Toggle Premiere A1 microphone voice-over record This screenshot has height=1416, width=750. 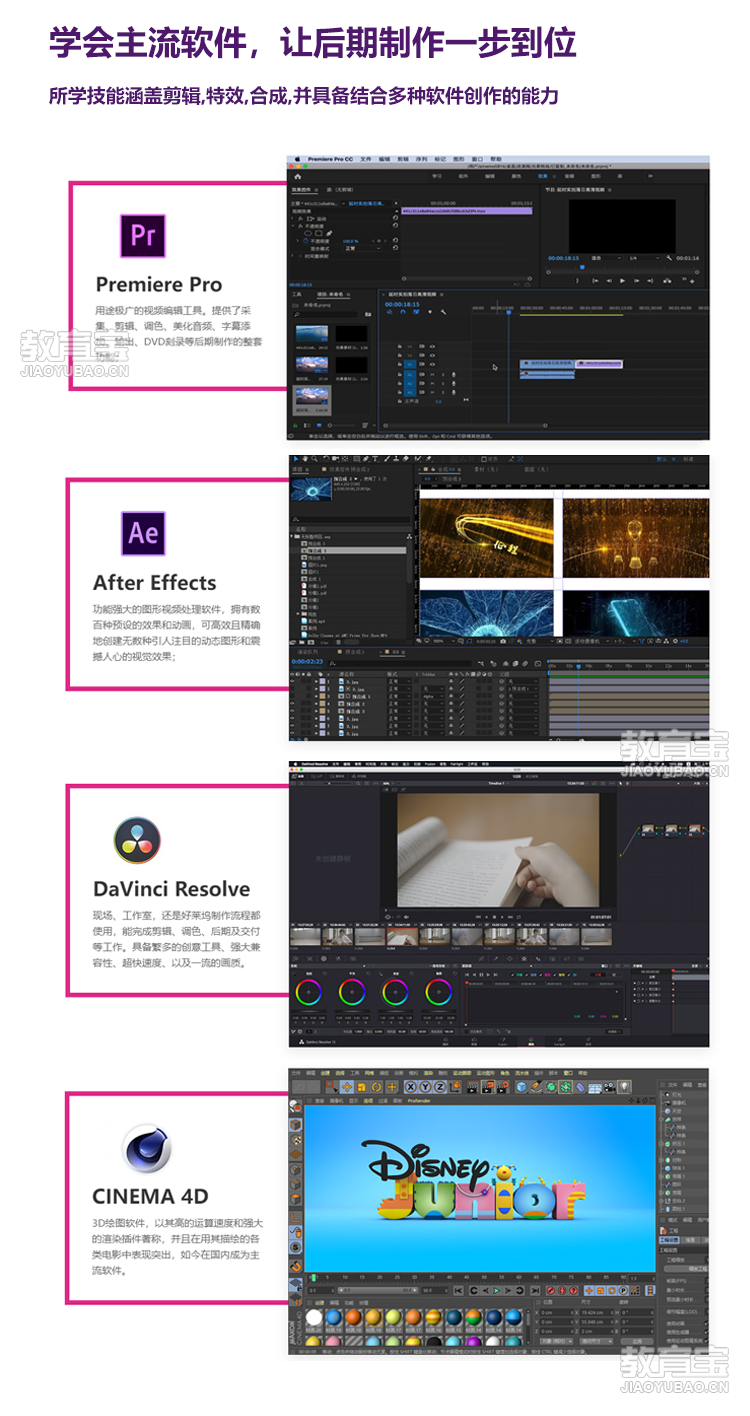point(454,374)
